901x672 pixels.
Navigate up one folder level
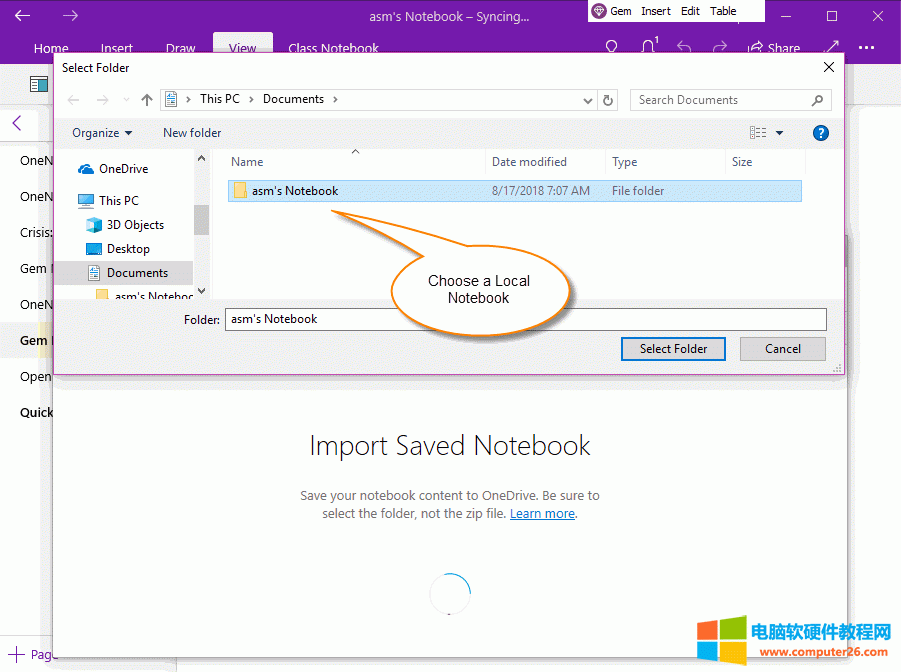146,98
